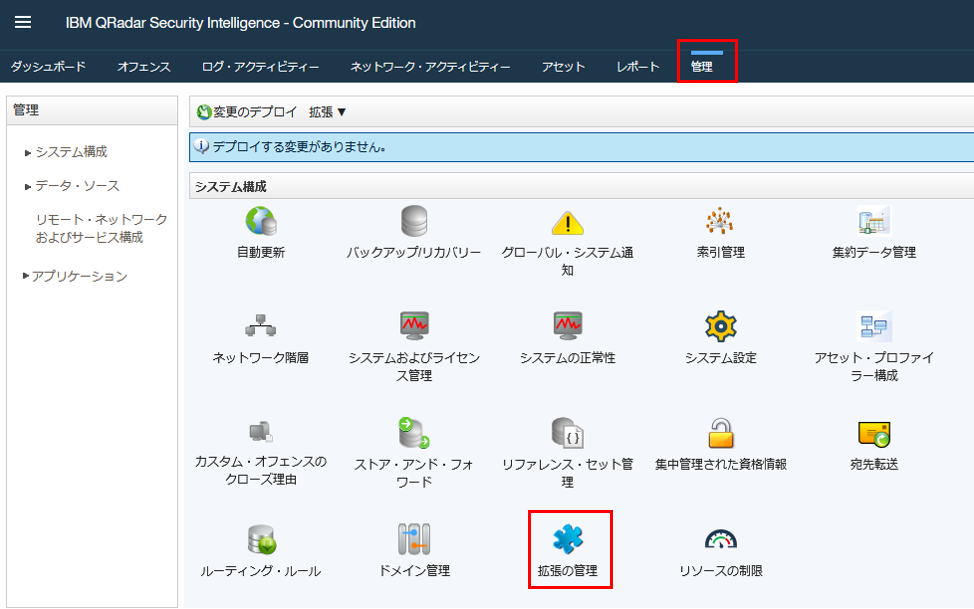Open 拡張の管理 puzzle piece icon
This screenshot has width=974, height=609.
pyautogui.click(x=567, y=539)
